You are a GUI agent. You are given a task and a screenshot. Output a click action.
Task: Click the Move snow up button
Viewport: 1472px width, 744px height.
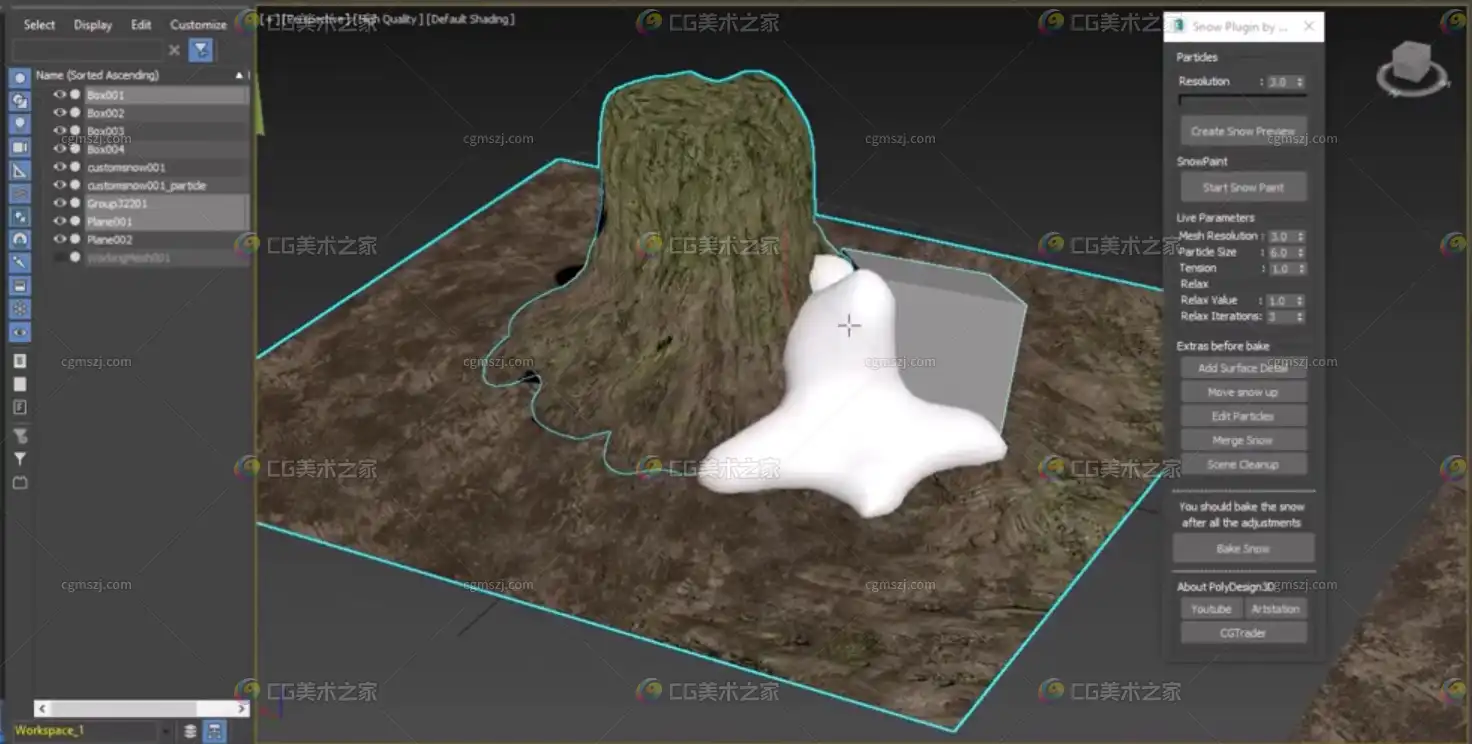tap(1243, 392)
